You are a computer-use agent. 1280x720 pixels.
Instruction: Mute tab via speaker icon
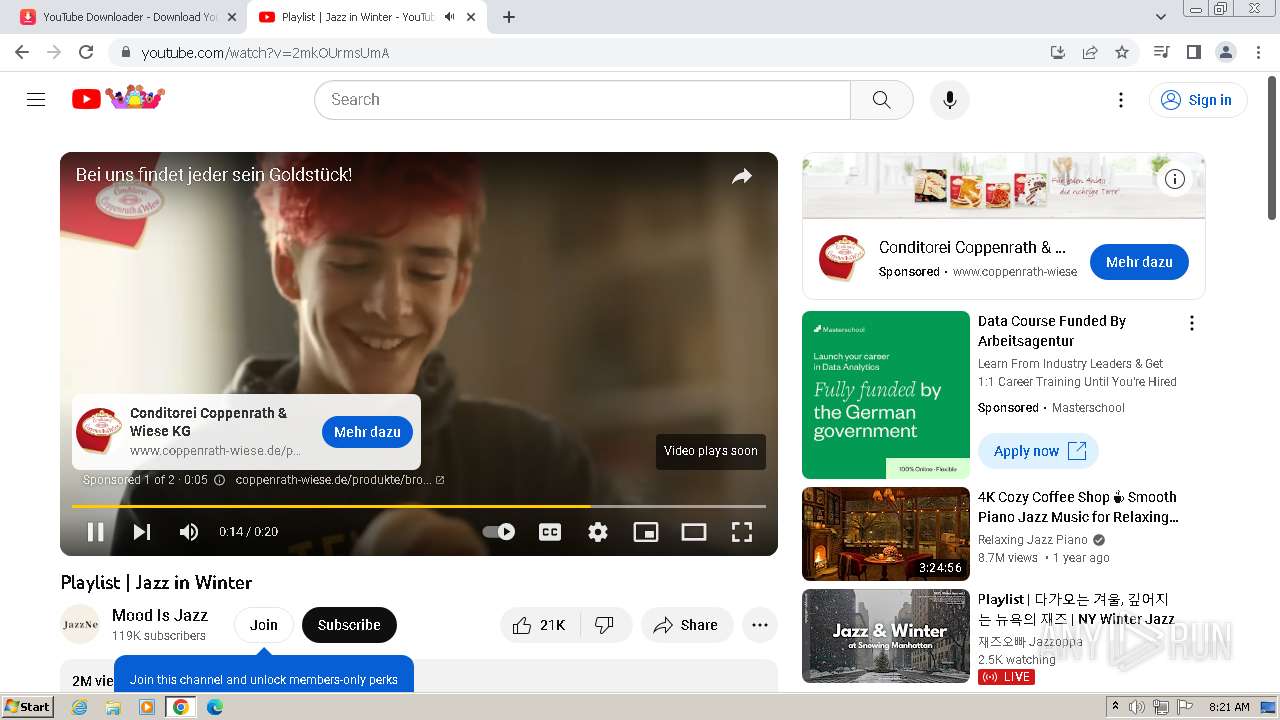(449, 17)
